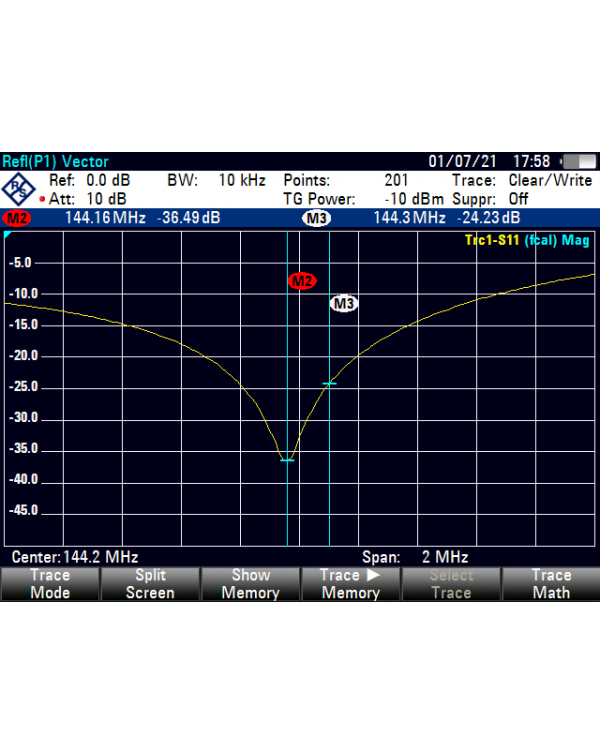Open the Trace Mode softkey
The image size is (600, 755).
point(50,584)
